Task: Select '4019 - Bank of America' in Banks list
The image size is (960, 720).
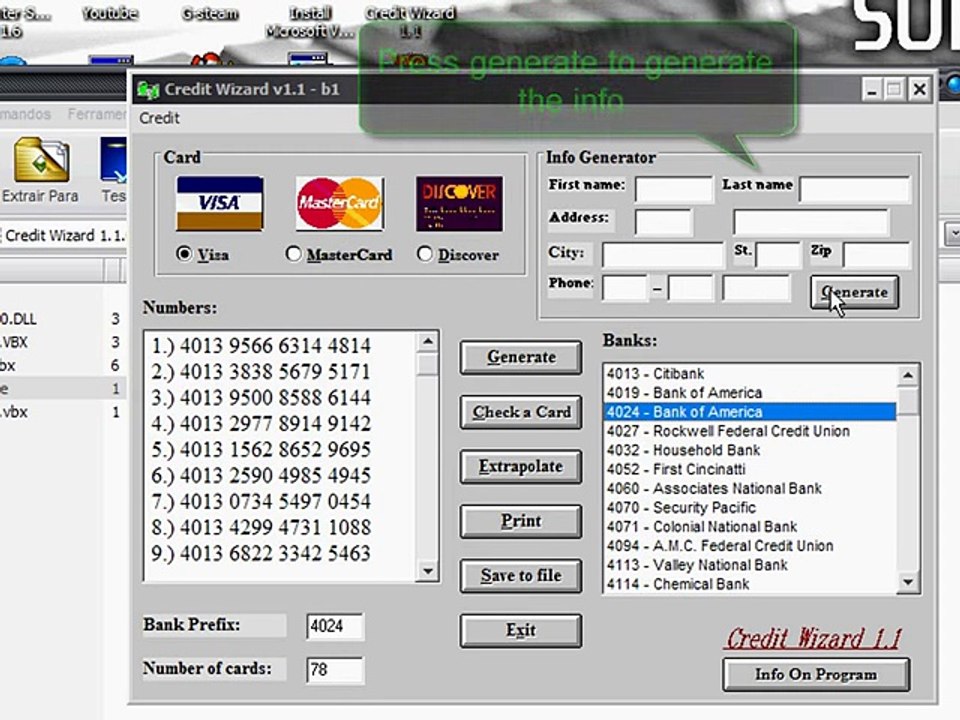Action: [x=749, y=393]
